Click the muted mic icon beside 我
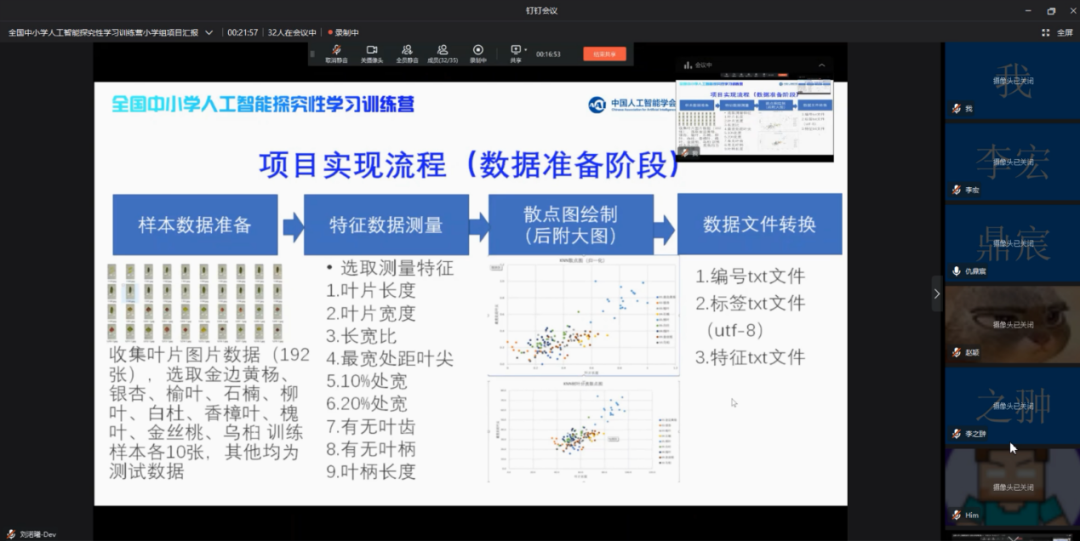Viewport: 1080px width, 541px height. point(956,108)
